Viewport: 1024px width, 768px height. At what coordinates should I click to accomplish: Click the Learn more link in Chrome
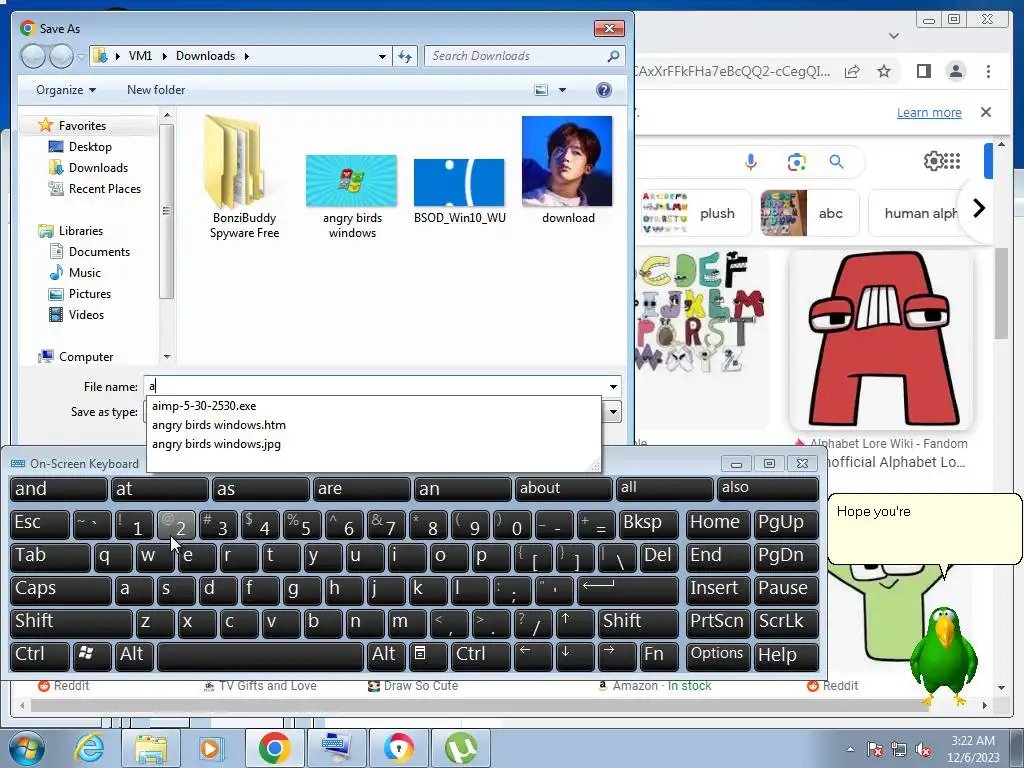pyautogui.click(x=929, y=112)
